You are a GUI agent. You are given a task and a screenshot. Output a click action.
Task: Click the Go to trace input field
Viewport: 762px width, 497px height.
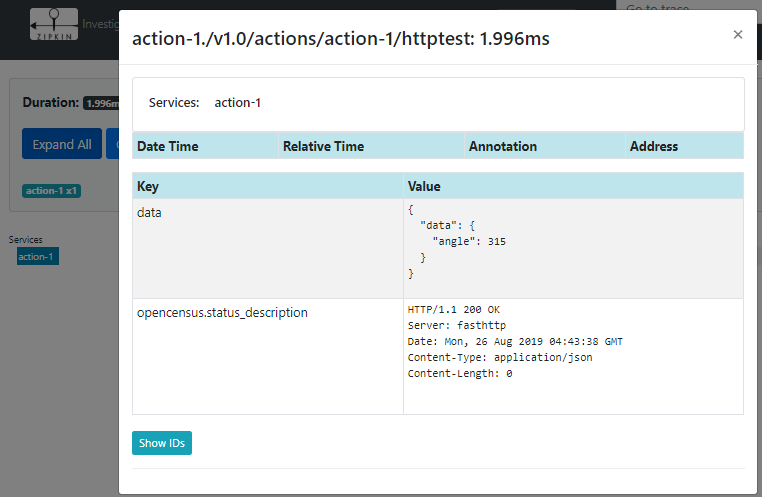688,8
